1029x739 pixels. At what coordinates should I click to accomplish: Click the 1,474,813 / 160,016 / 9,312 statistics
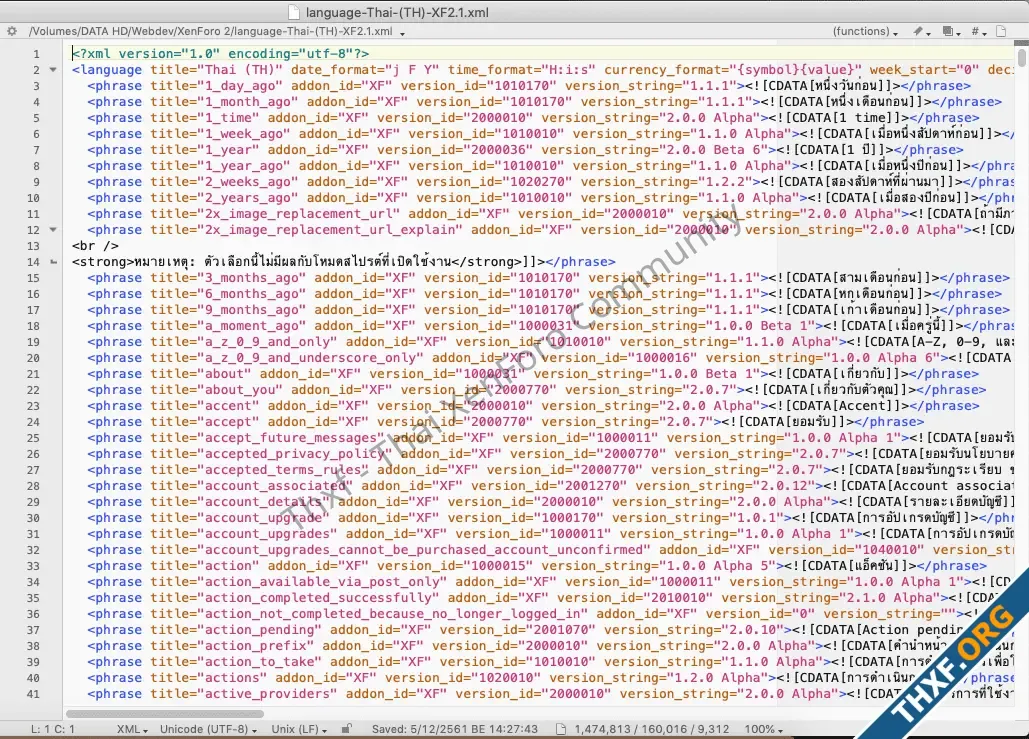click(652, 728)
